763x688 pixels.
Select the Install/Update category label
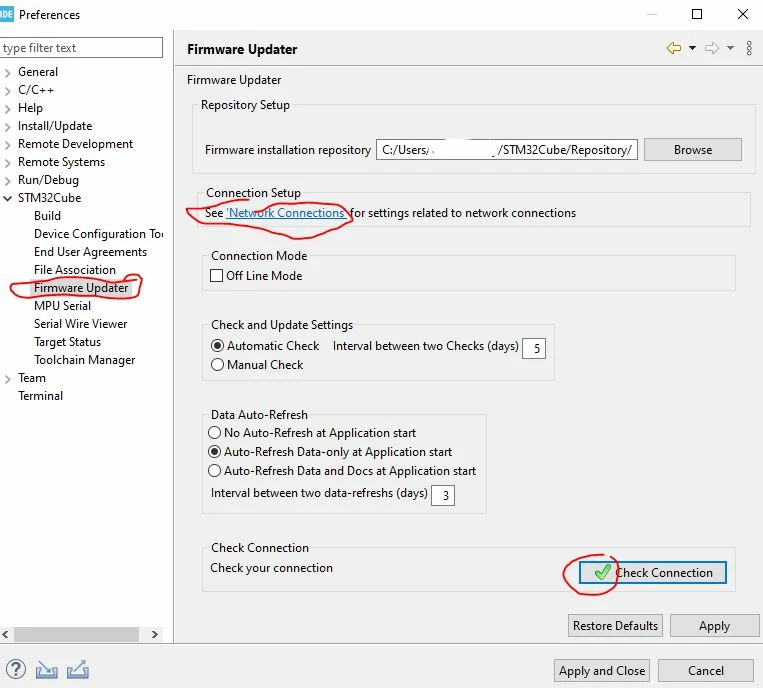(55, 126)
